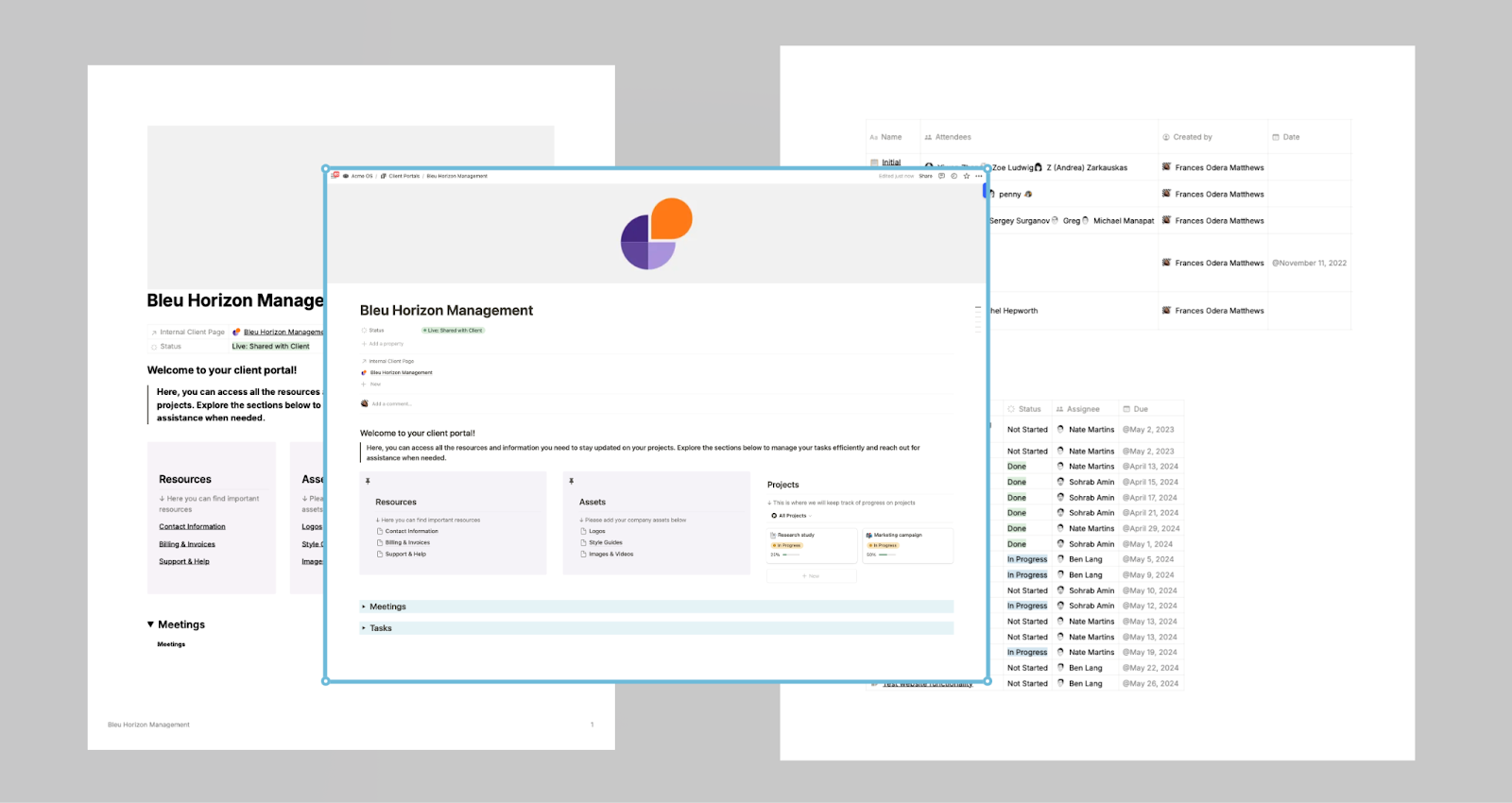Image resolution: width=1512 pixels, height=803 pixels.
Task: Click the Initial link in the Name column
Action: 891,162
